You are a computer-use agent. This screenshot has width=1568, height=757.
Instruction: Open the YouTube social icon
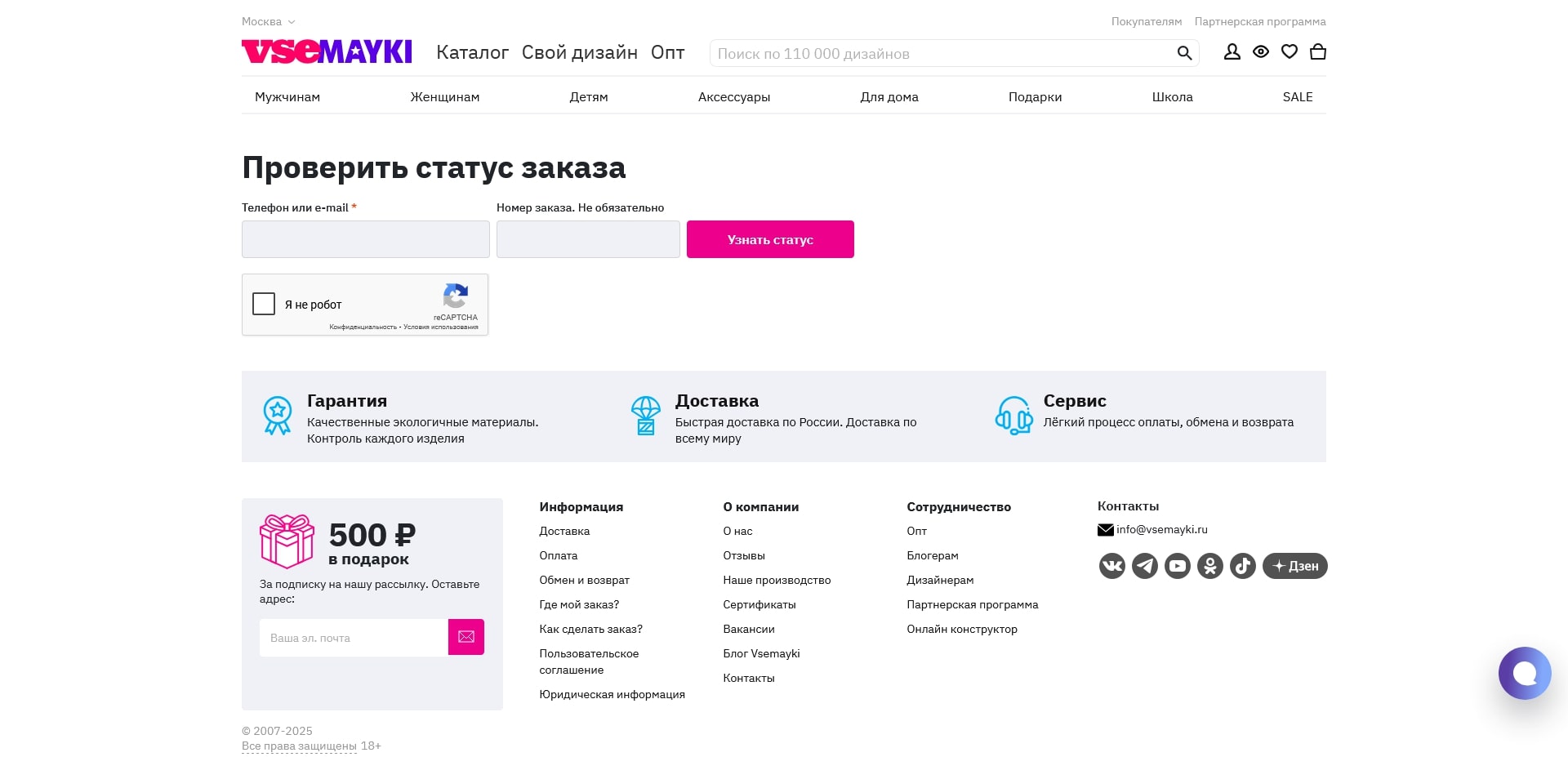1177,565
